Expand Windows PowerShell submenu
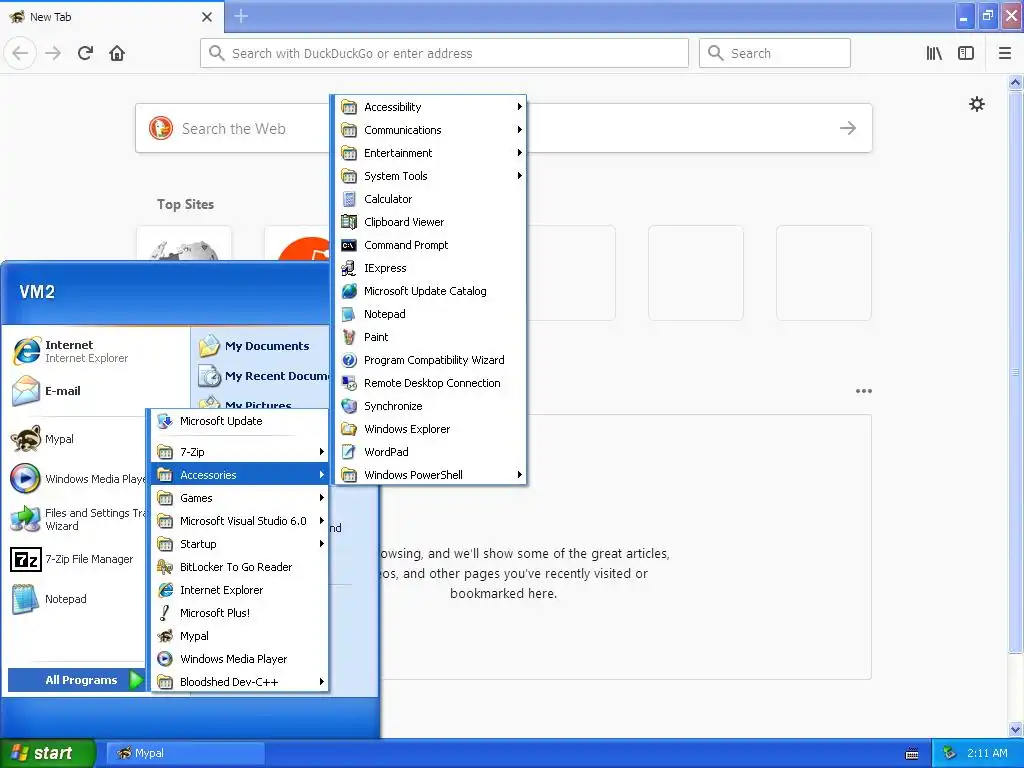 coord(430,475)
